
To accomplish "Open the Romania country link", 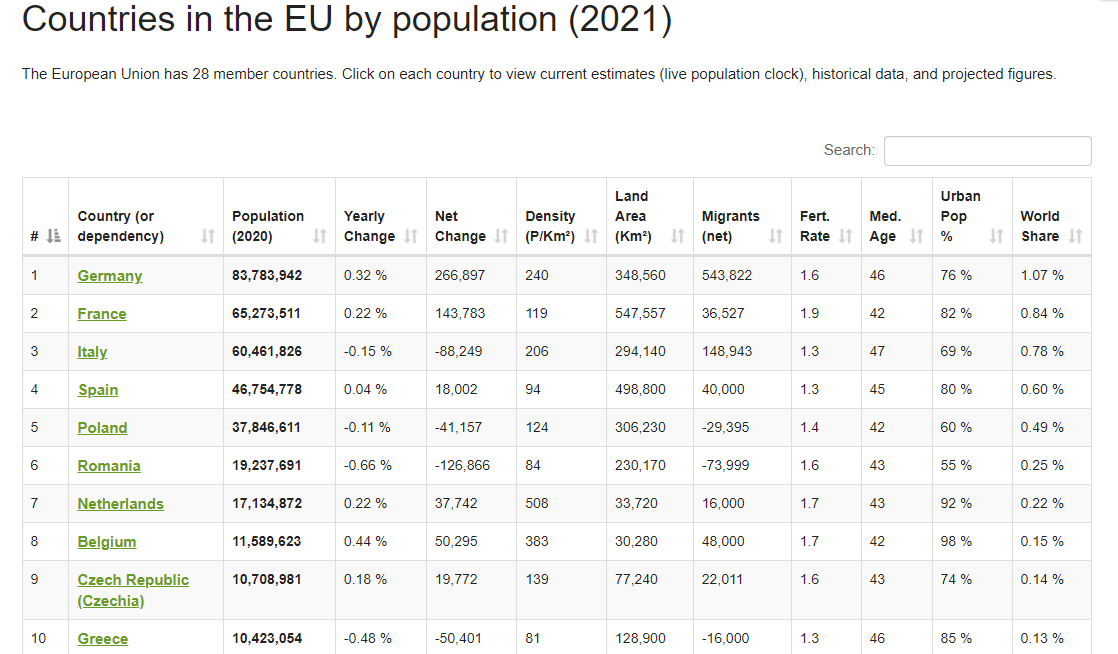I will pos(108,465).
